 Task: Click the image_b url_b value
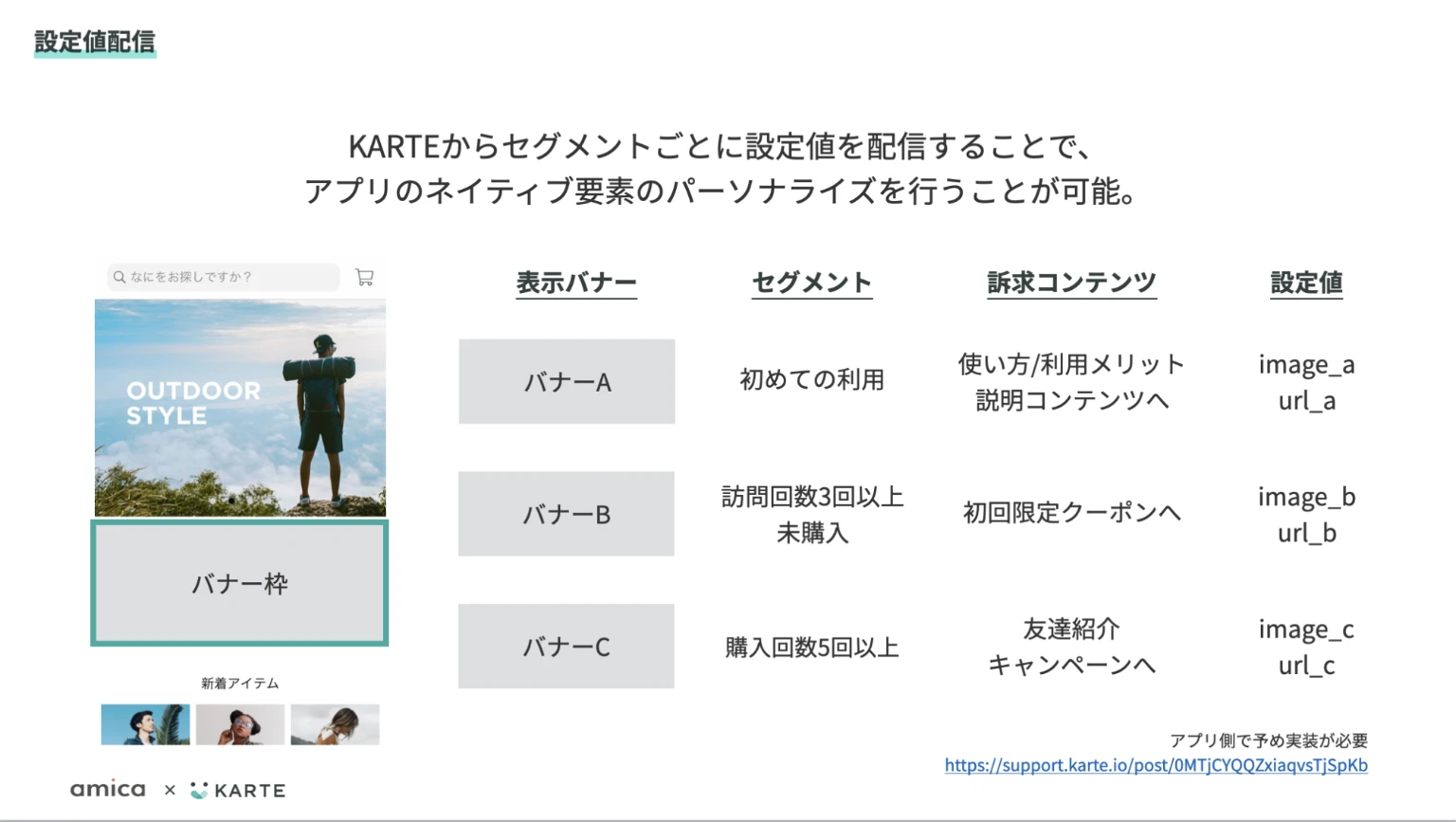(x=1306, y=515)
